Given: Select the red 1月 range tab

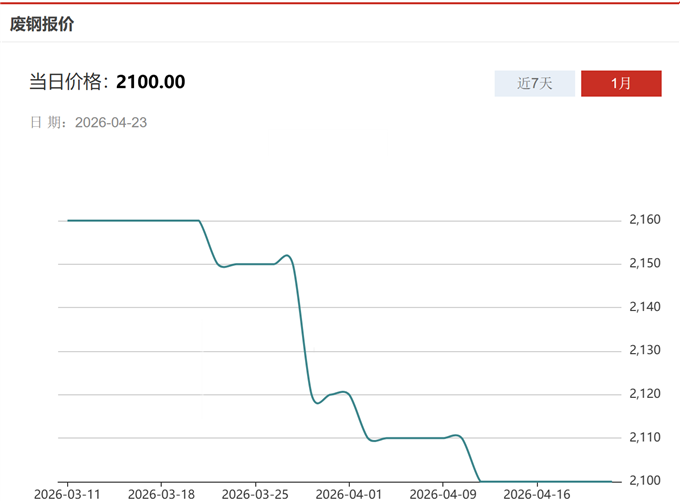Looking at the screenshot, I should coord(621,84).
